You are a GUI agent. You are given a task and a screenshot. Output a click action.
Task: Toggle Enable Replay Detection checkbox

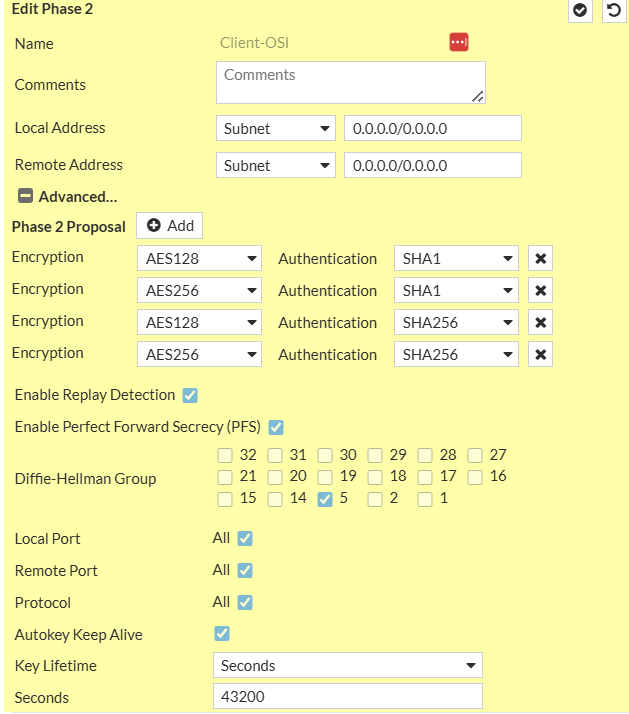(x=190, y=395)
